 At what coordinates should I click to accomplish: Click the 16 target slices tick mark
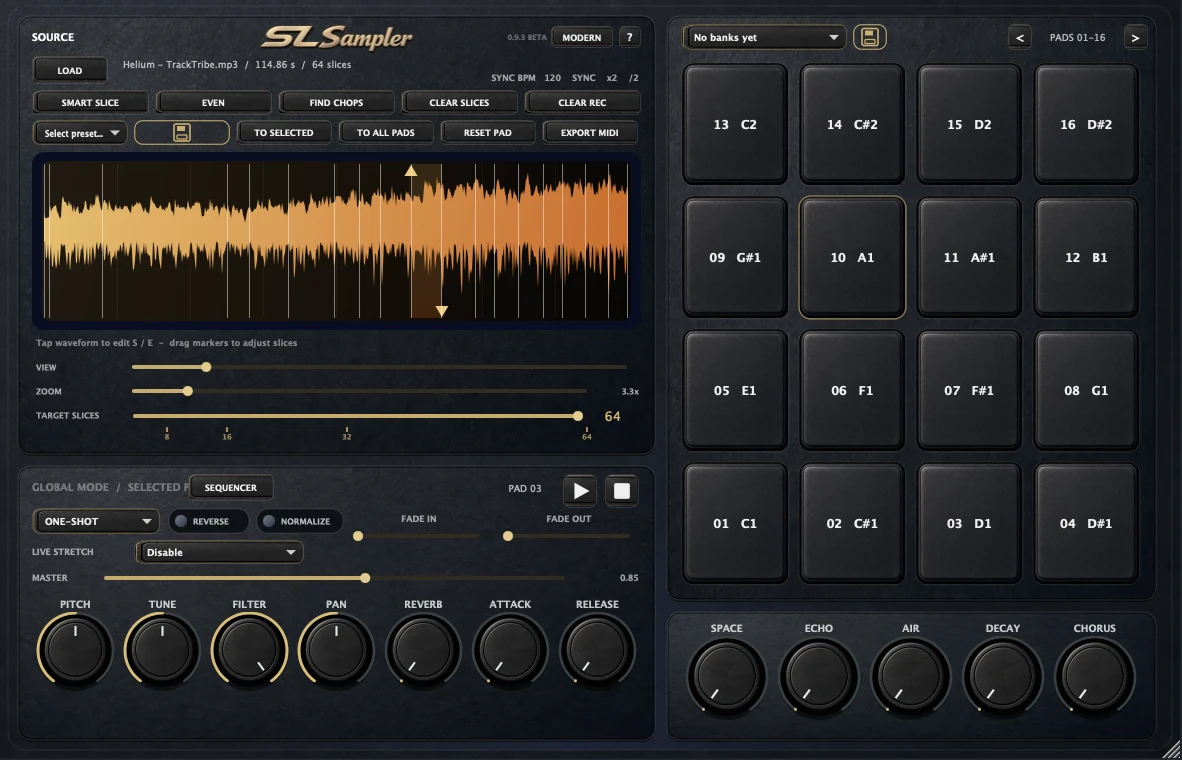227,434
